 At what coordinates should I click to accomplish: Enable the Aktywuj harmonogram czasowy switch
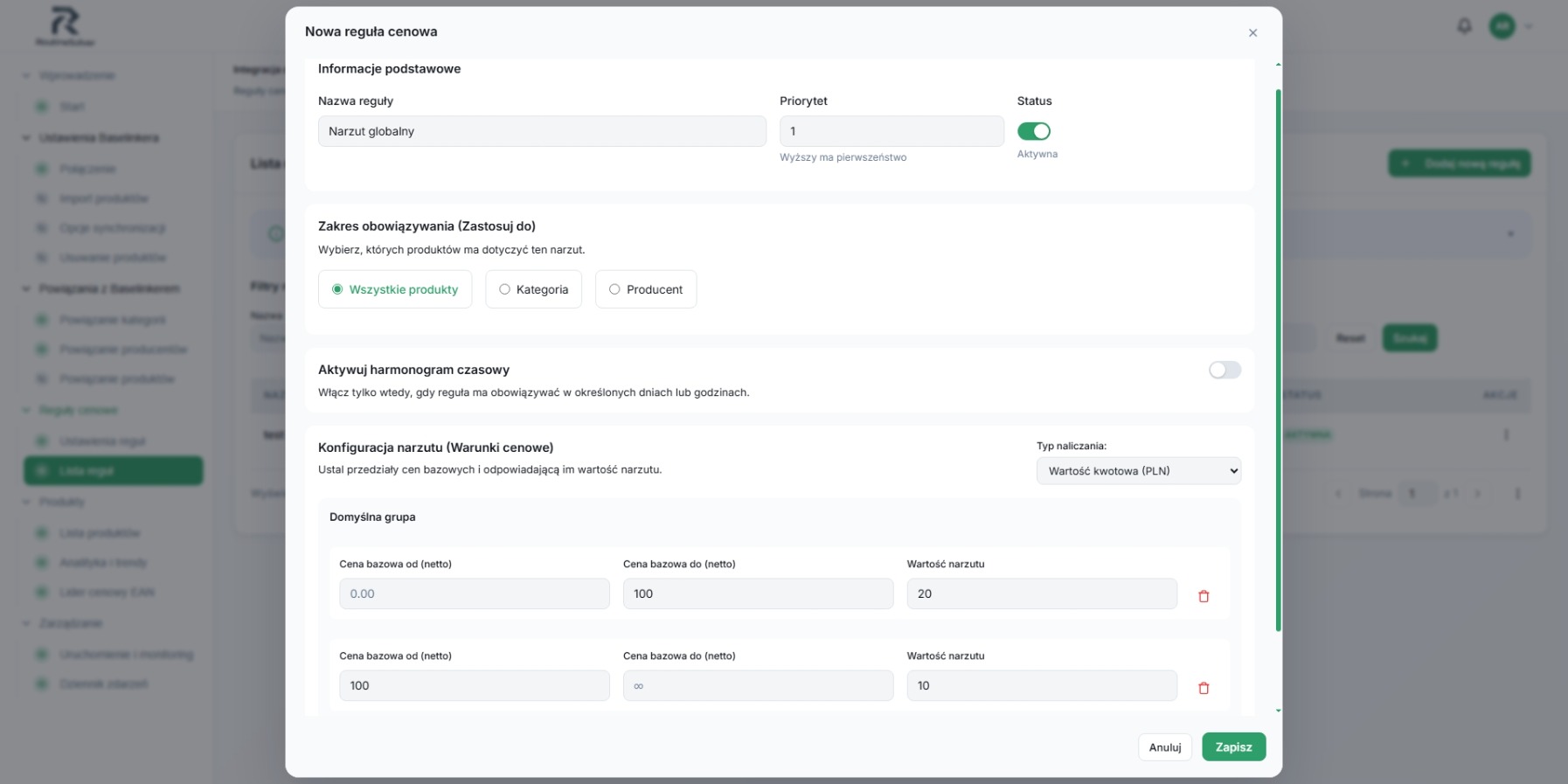click(x=1225, y=370)
